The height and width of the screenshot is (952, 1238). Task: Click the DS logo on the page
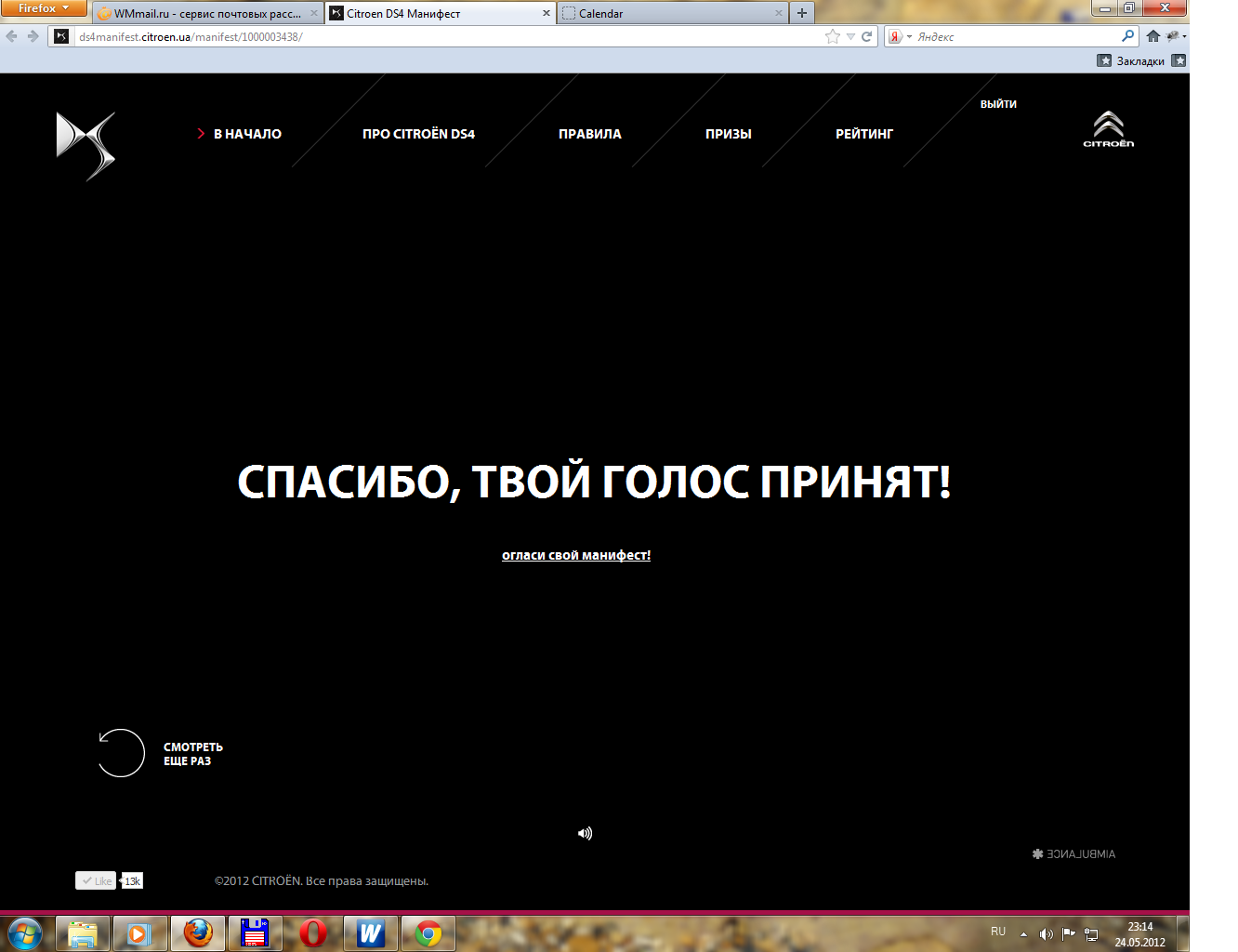click(86, 146)
